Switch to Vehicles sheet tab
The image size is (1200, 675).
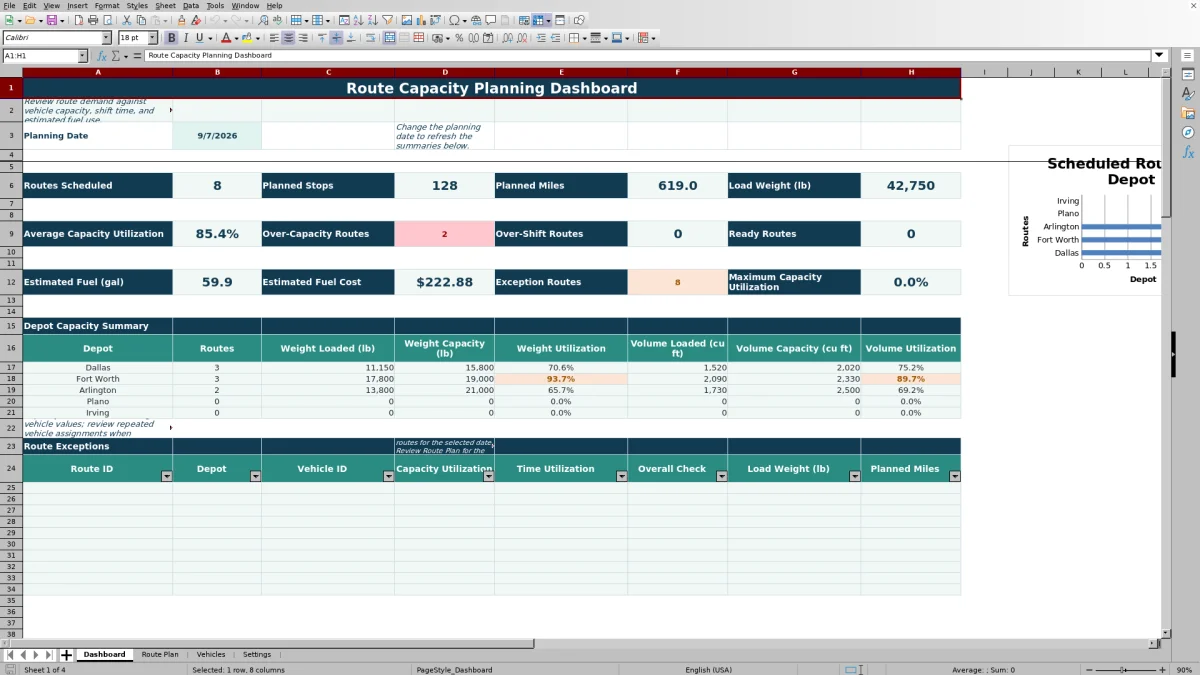[x=211, y=655]
